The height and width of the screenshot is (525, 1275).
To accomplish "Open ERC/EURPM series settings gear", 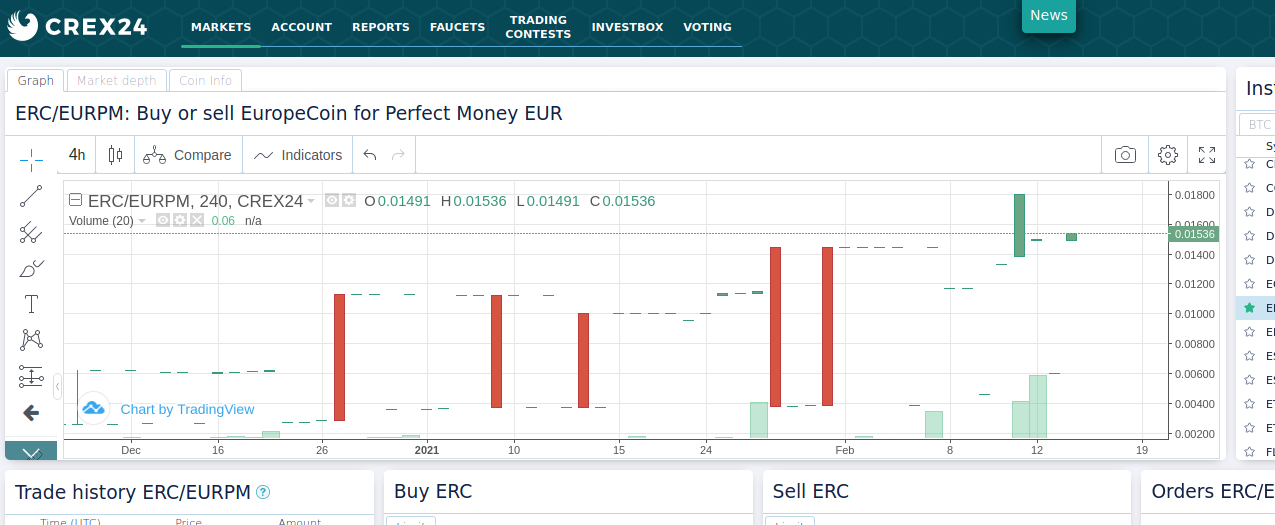I will [349, 200].
